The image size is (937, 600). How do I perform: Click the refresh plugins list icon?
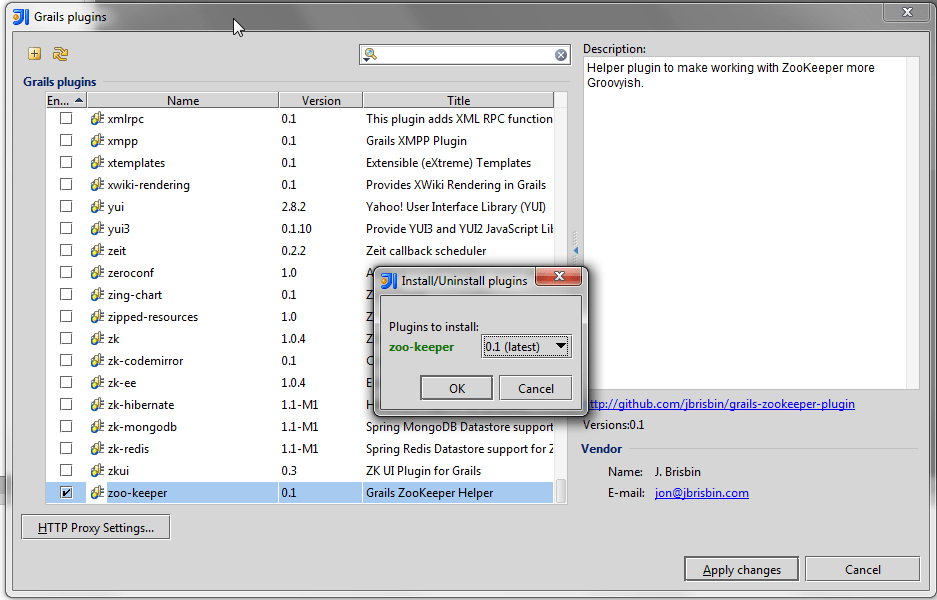pyautogui.click(x=60, y=54)
